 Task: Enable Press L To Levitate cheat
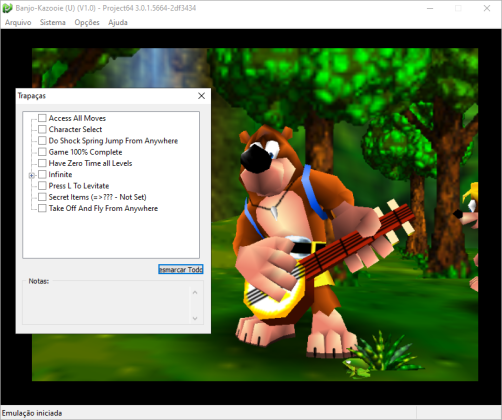click(42, 186)
